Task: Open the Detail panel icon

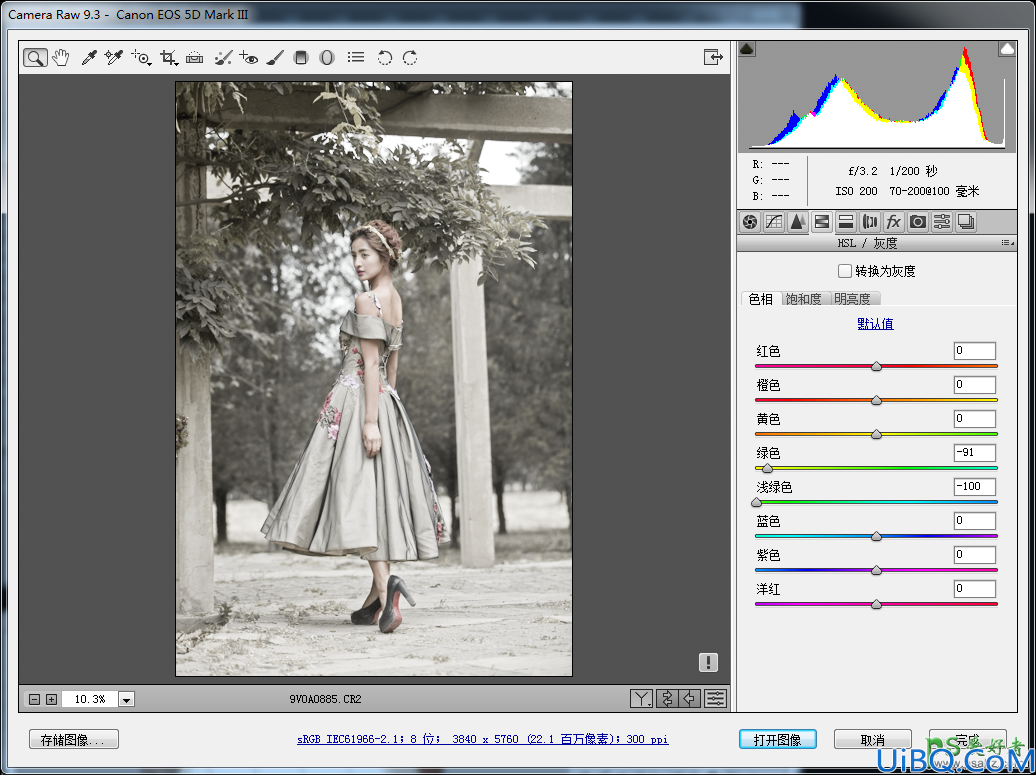Action: pyautogui.click(x=797, y=222)
